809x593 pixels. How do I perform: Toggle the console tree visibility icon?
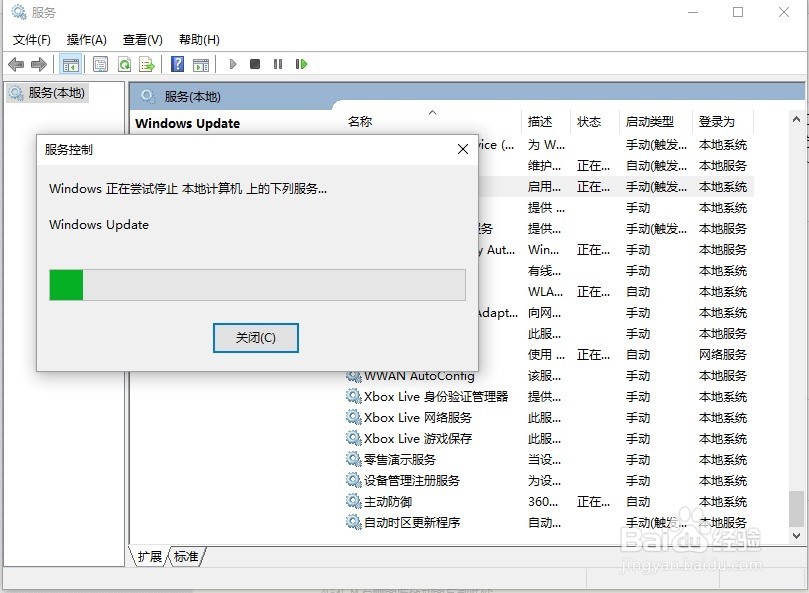tap(71, 63)
